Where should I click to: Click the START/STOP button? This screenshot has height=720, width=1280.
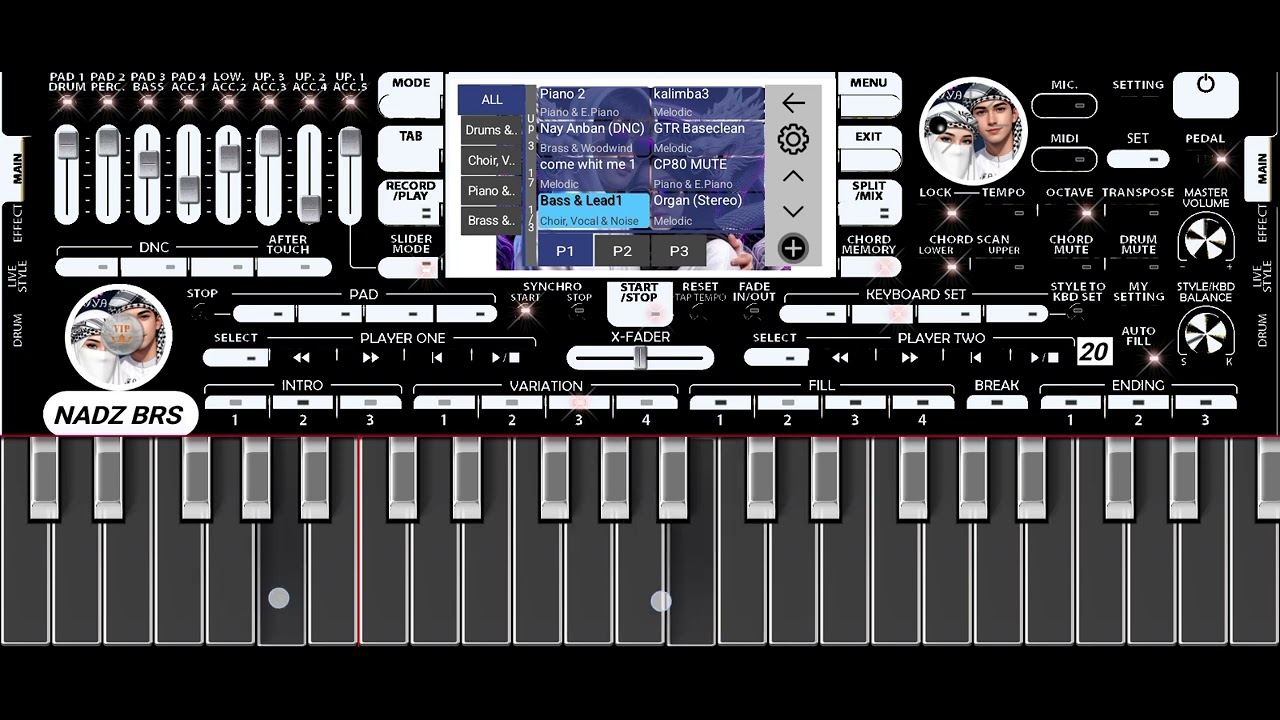(x=639, y=304)
